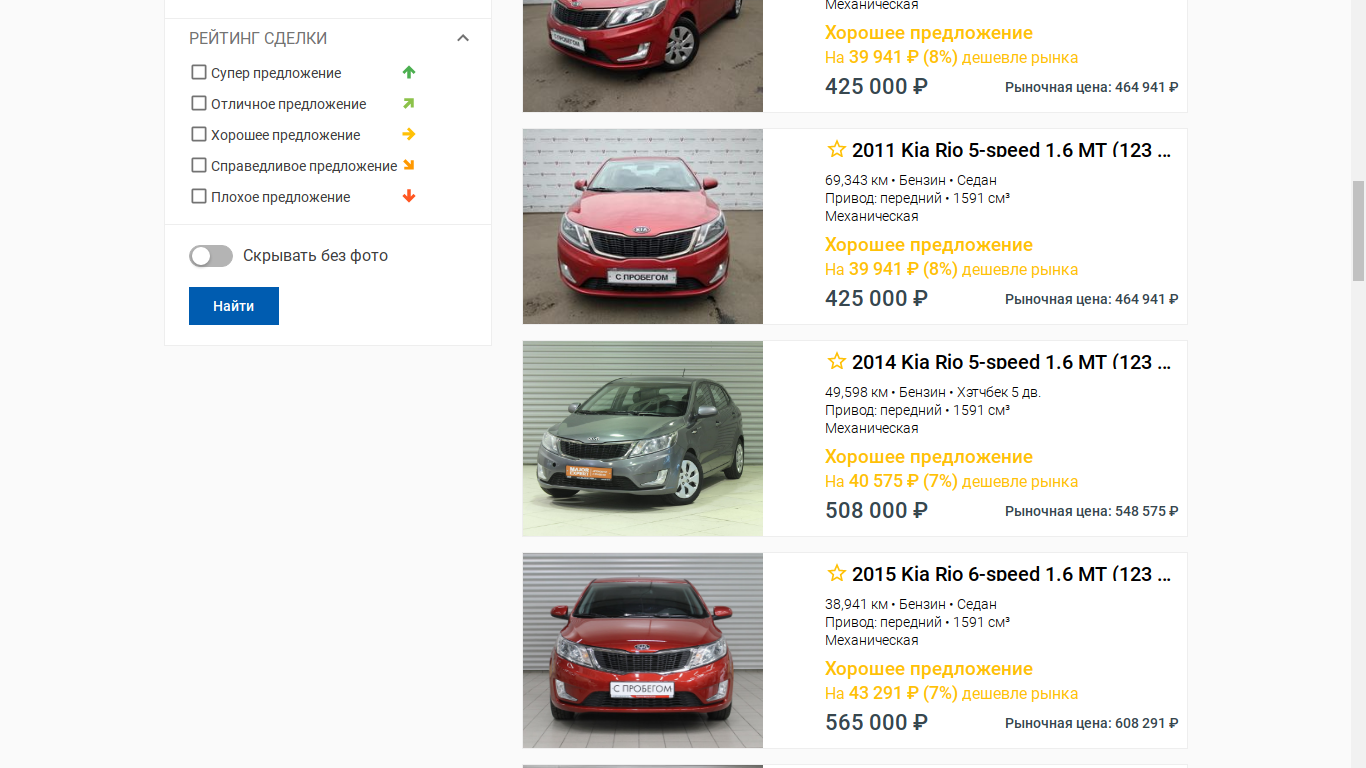This screenshot has height=768, width=1366.
Task: Check the Плохое предложение checkbox
Action: [x=199, y=196]
